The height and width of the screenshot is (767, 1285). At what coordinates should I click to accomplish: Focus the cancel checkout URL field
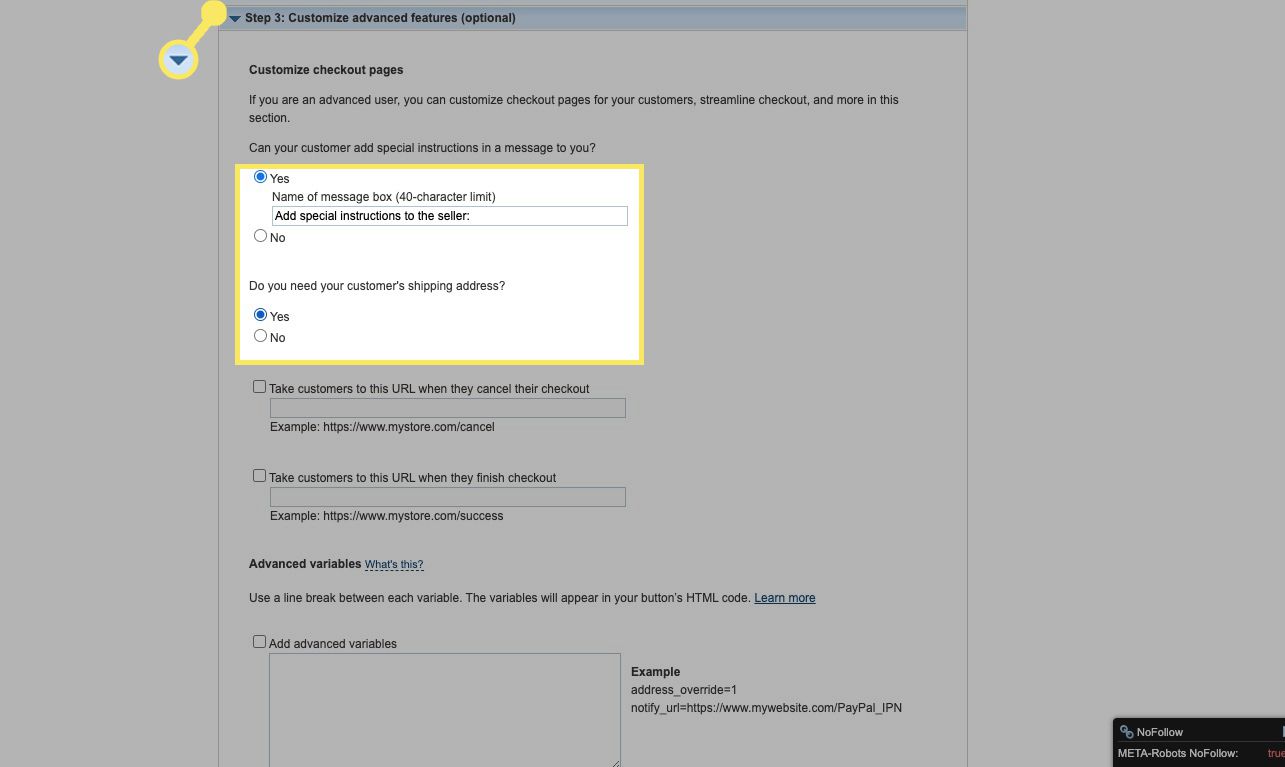click(x=448, y=408)
